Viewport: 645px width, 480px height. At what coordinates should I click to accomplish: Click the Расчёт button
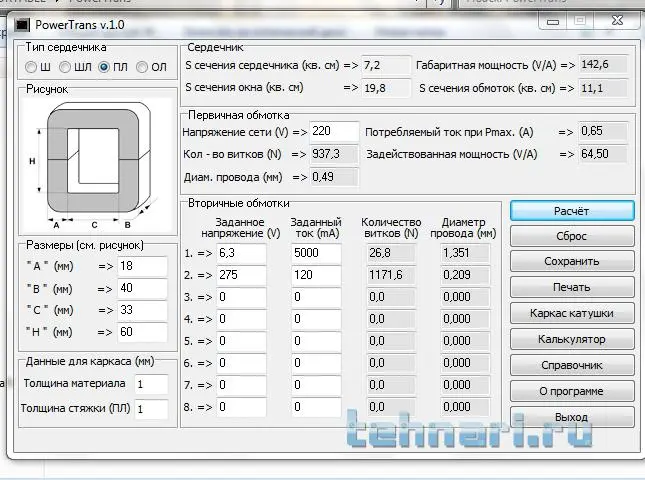click(571, 211)
